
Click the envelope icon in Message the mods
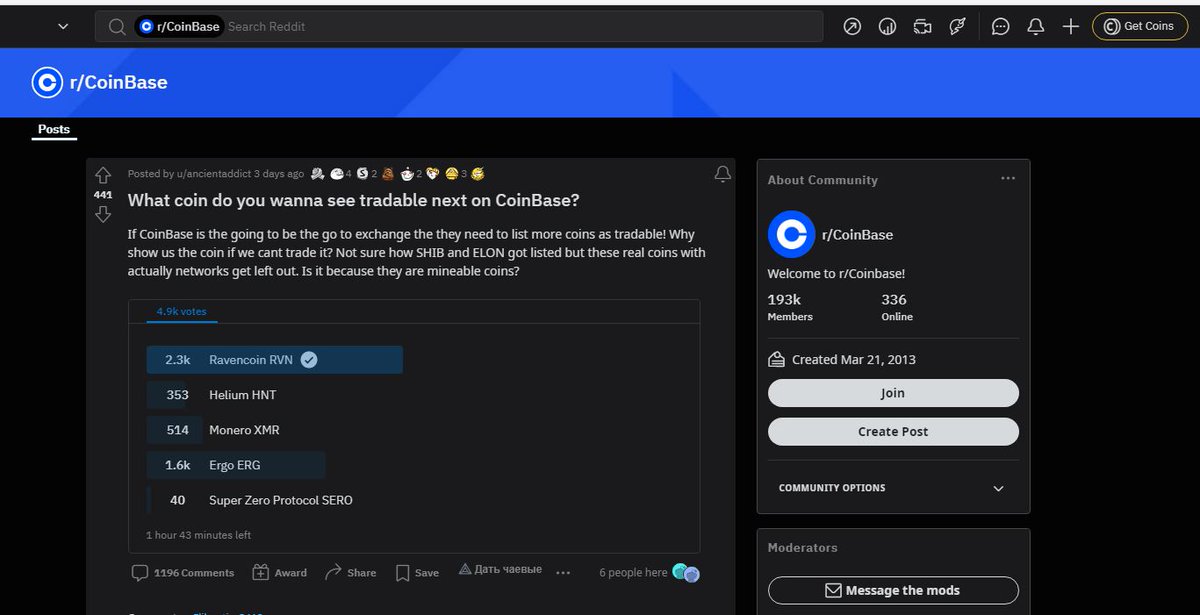[x=833, y=591]
